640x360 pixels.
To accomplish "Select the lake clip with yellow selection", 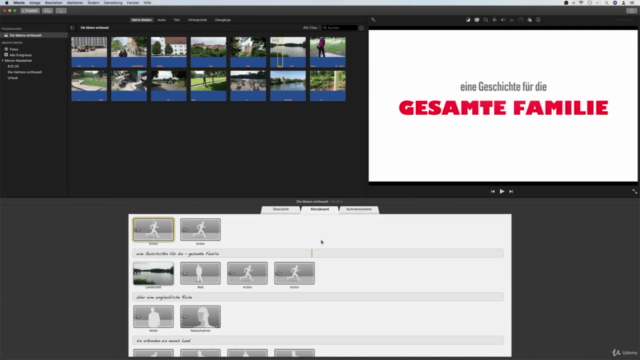I will click(x=288, y=52).
